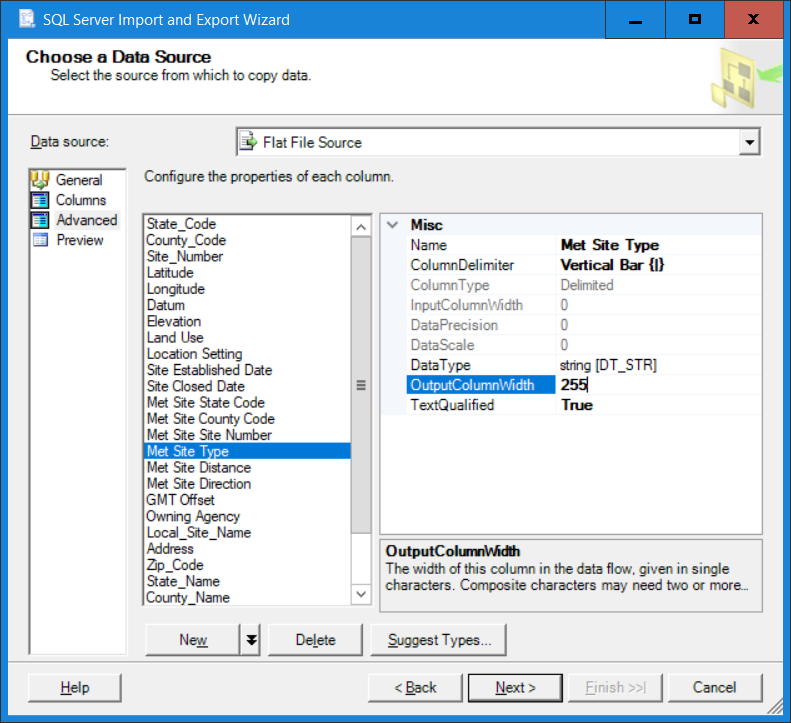Open the General page
Image resolution: width=791 pixels, height=723 pixels.
pyautogui.click(x=79, y=180)
